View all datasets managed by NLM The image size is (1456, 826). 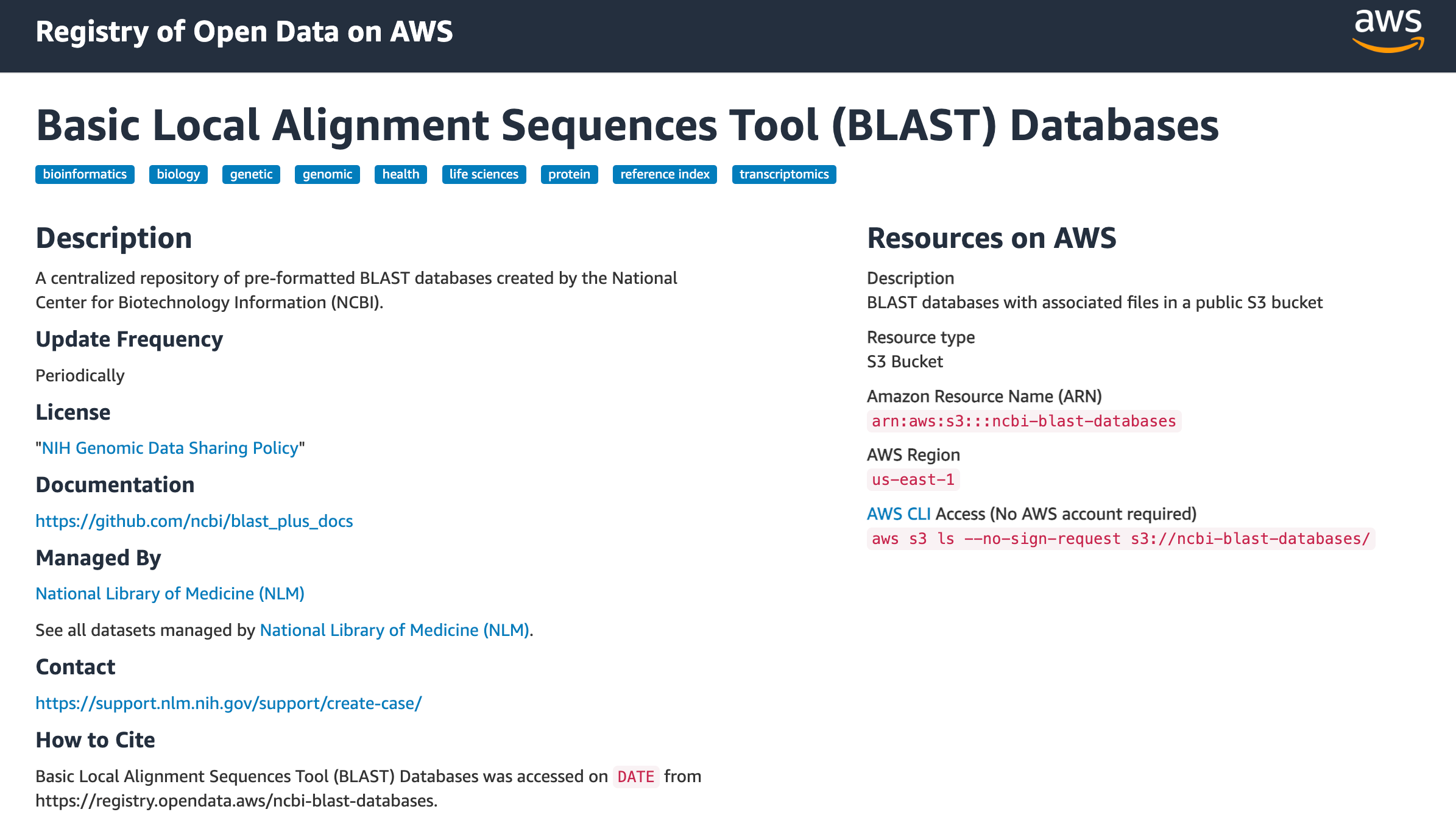[394, 630]
